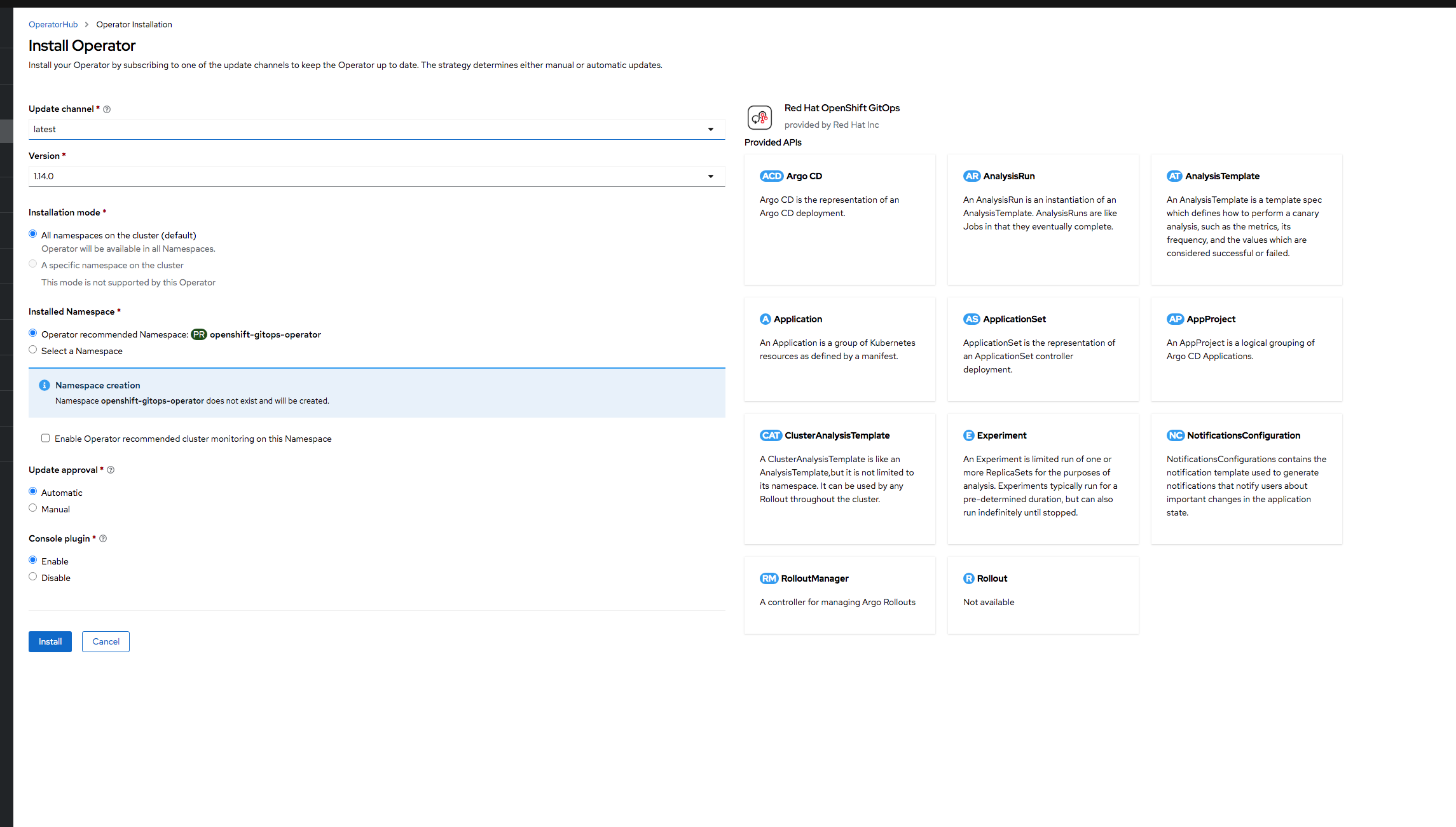Click the Update channel help icon
Image resolution: width=1456 pixels, height=827 pixels.
pyautogui.click(x=107, y=109)
